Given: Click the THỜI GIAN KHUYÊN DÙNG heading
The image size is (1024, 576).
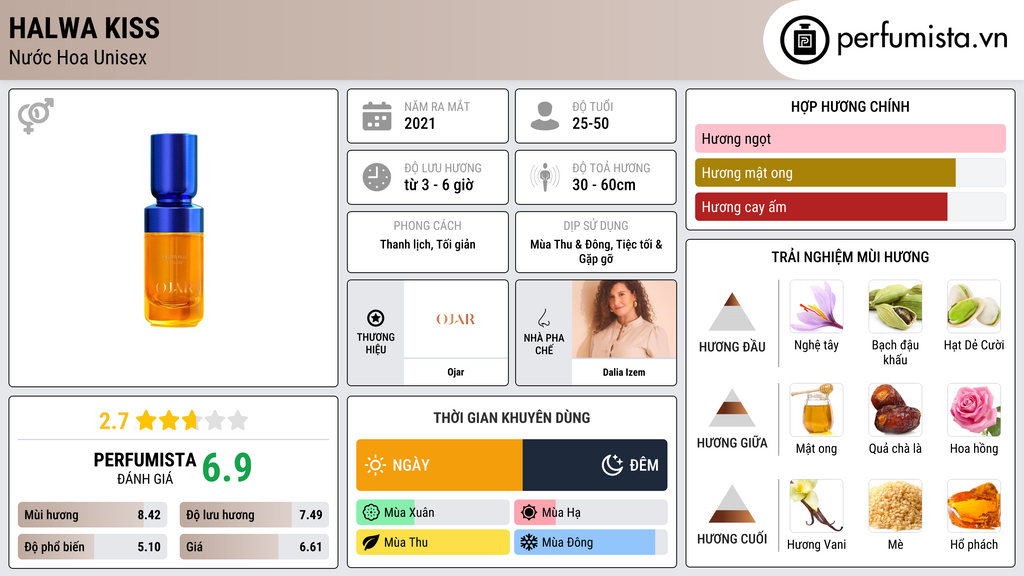Looking at the screenshot, I should (511, 418).
